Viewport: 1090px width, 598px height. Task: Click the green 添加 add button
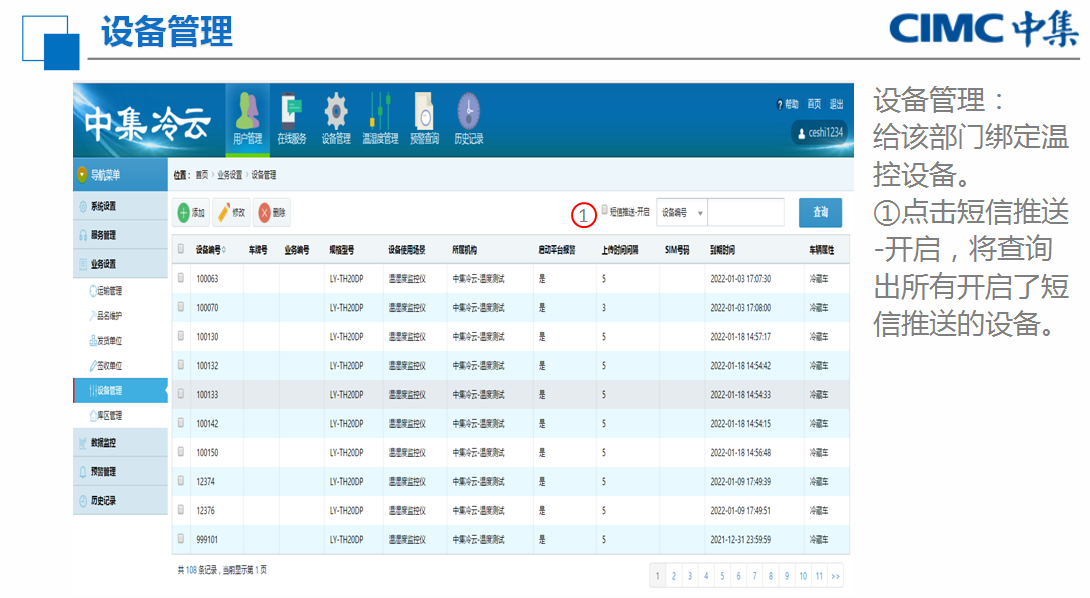[x=191, y=213]
